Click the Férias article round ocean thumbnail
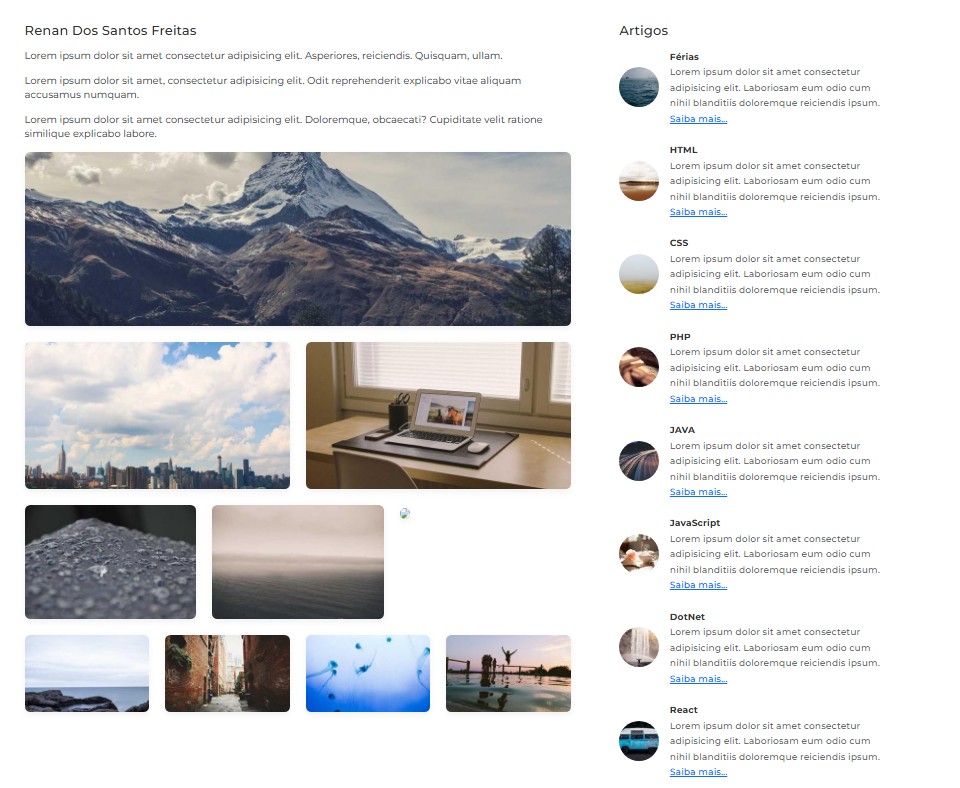This screenshot has width=960, height=788. point(639,87)
